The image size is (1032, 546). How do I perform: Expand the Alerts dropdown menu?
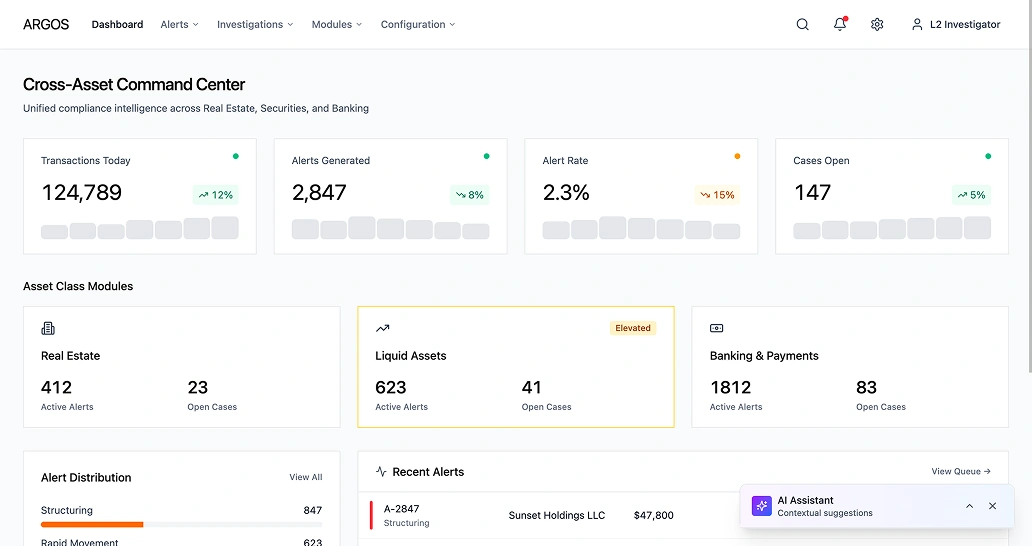(x=179, y=25)
